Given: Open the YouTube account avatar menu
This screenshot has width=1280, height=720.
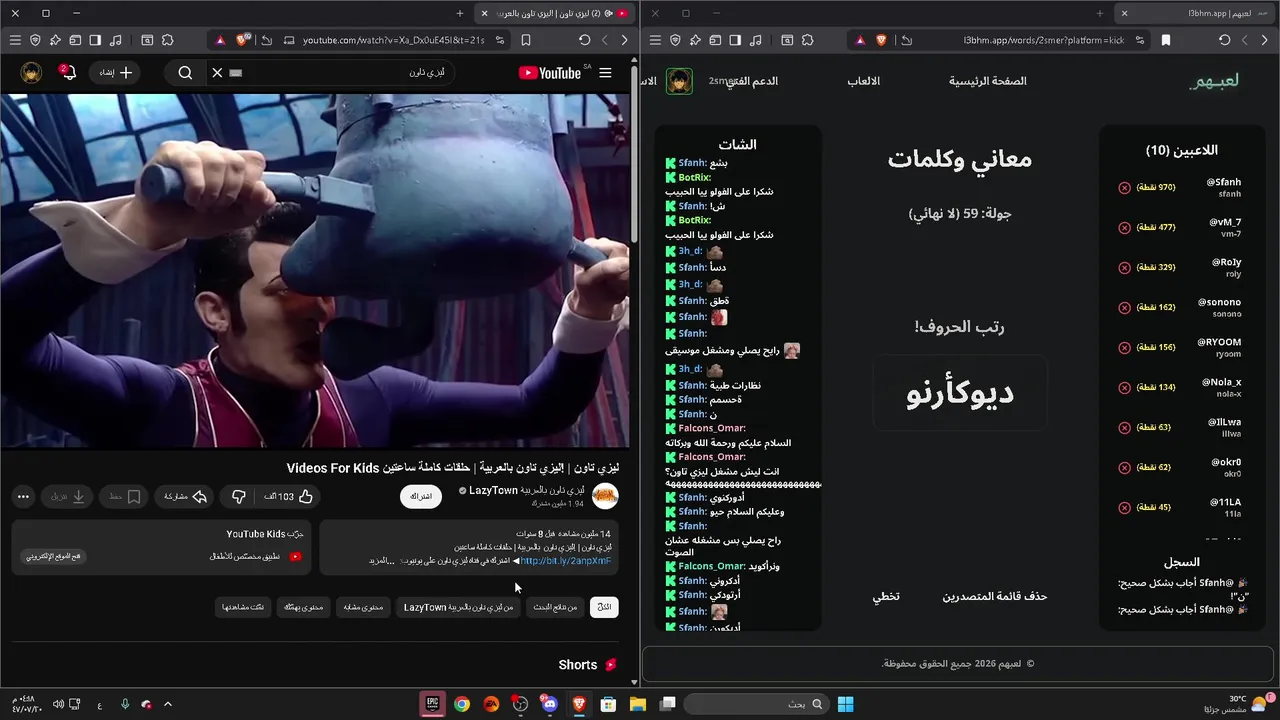Looking at the screenshot, I should pos(31,73).
